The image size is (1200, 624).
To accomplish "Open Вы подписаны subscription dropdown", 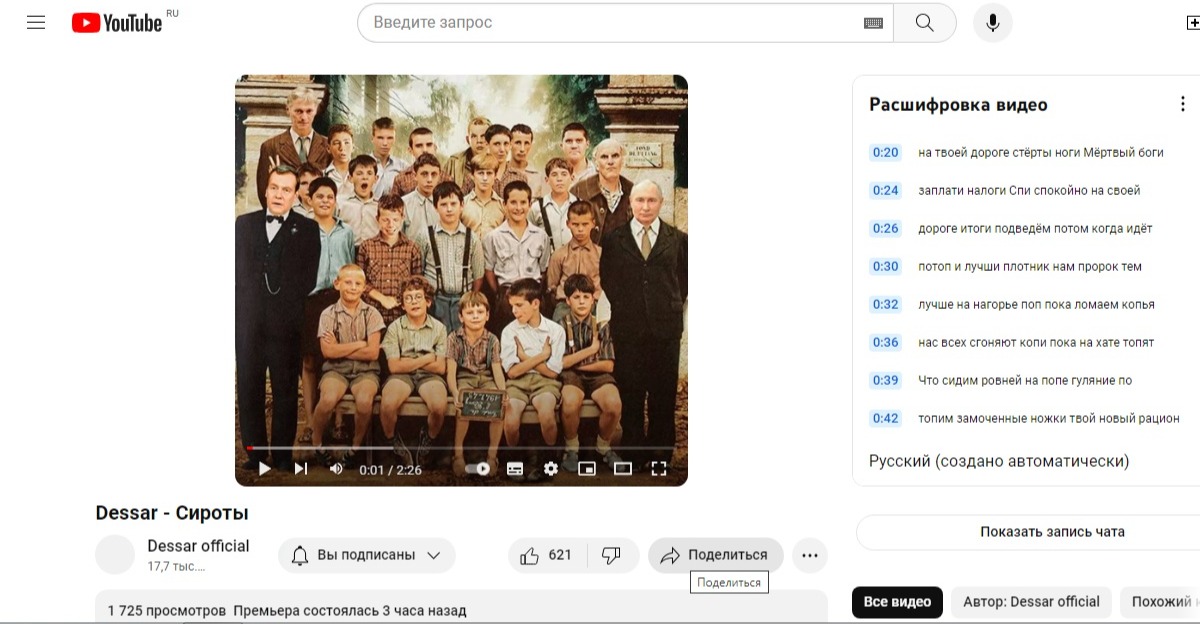I will 367,555.
